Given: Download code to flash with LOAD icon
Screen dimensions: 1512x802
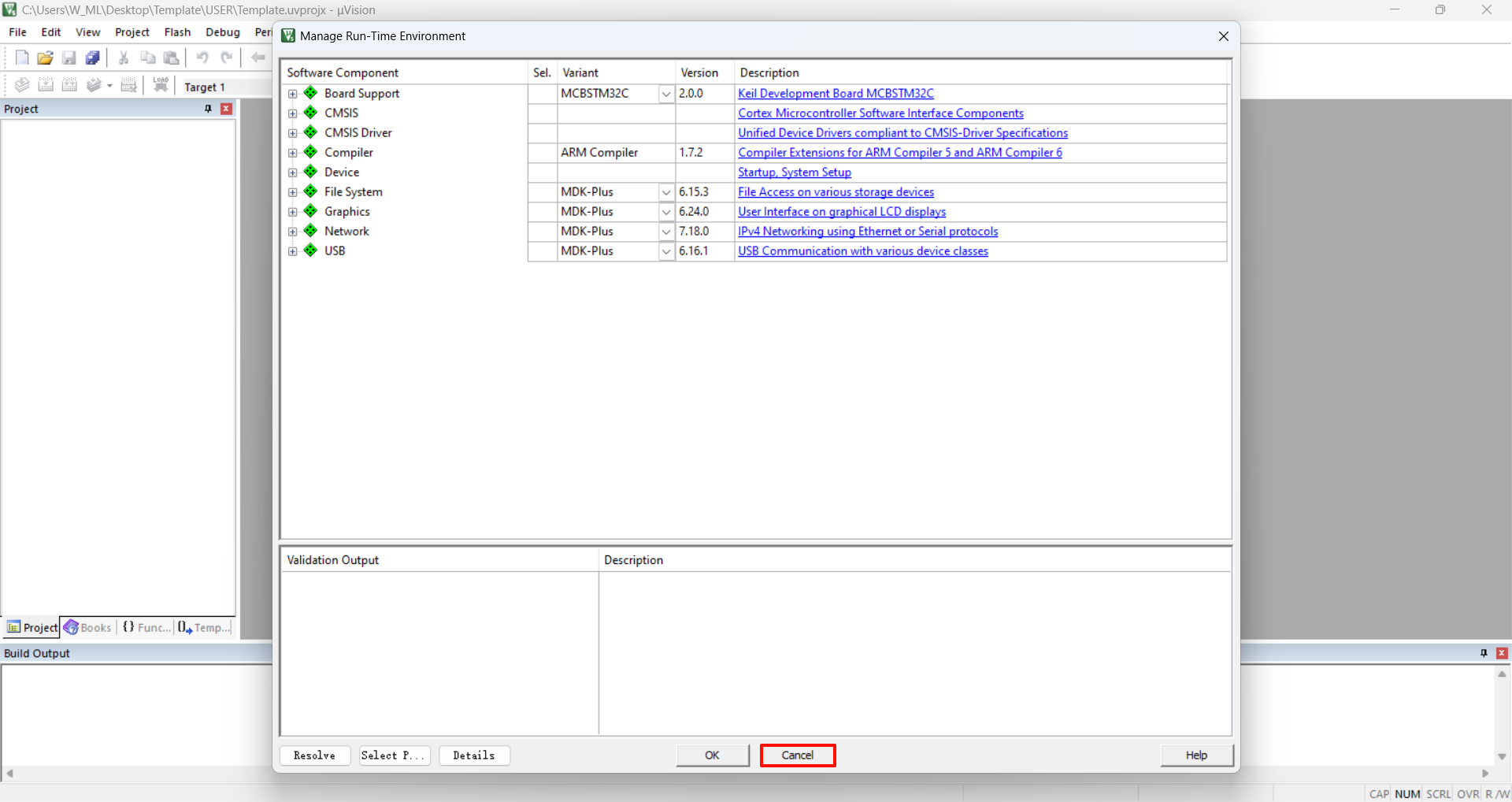Looking at the screenshot, I should point(161,85).
